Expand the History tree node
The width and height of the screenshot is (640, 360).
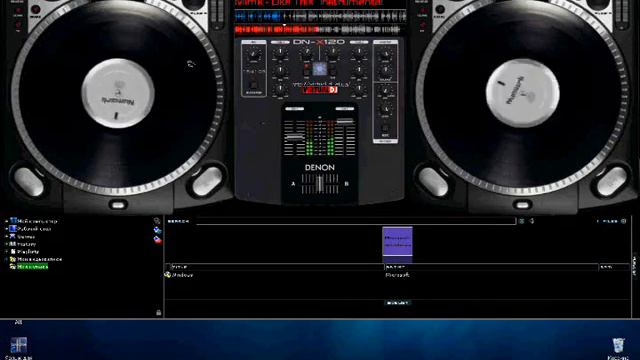6,244
